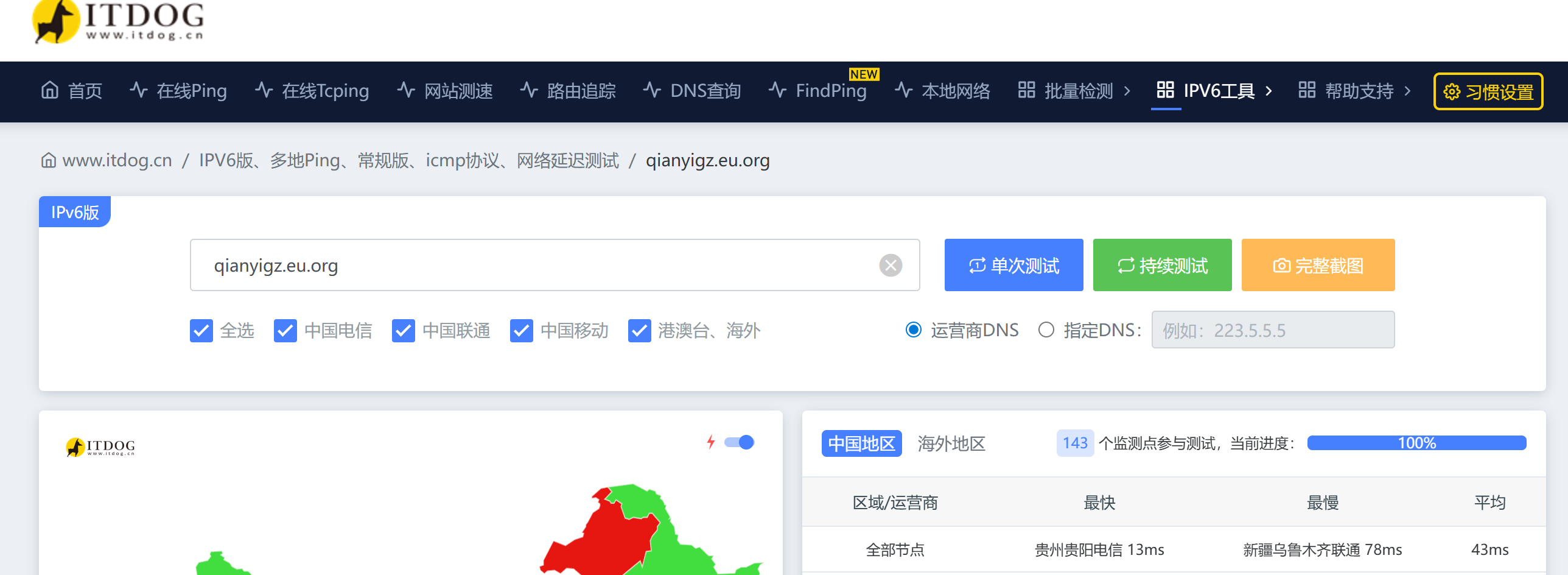Click the lightning bolt icon above map

point(710,442)
